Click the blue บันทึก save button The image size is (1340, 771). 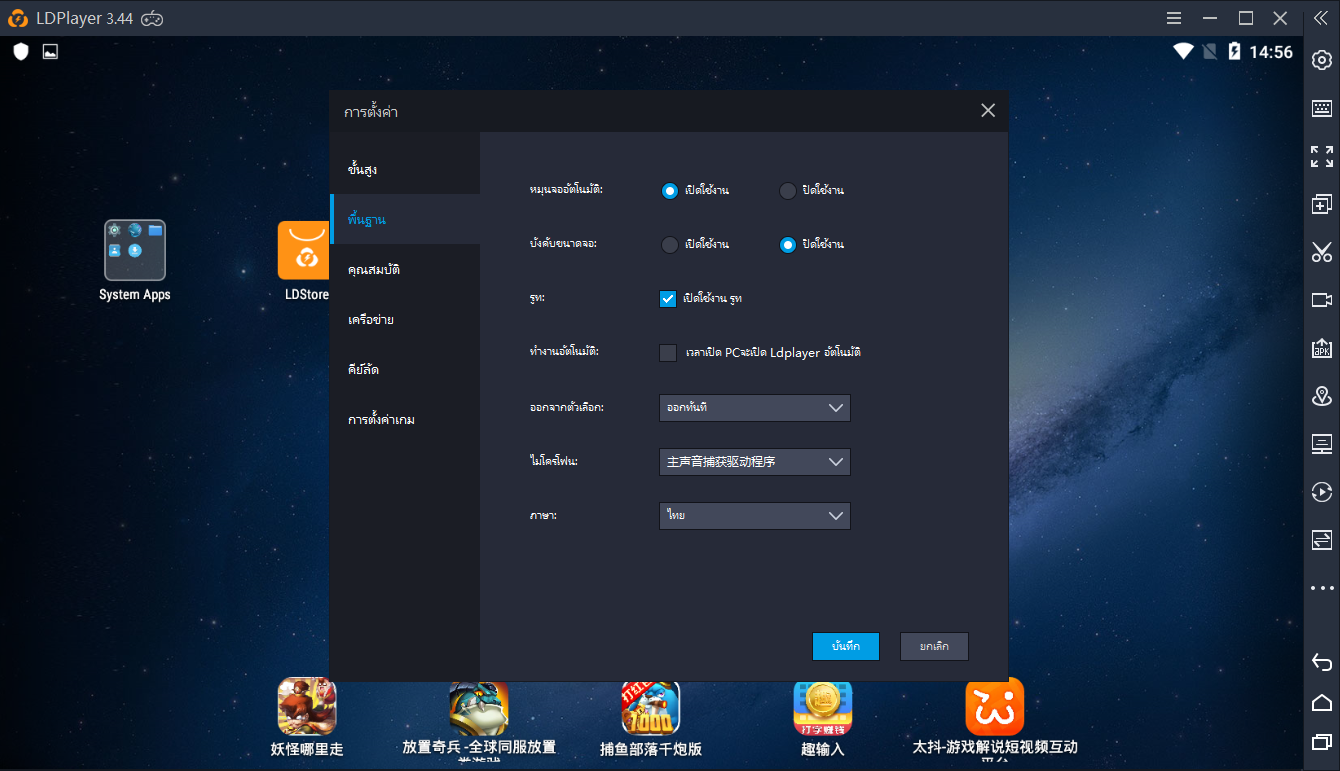845,646
